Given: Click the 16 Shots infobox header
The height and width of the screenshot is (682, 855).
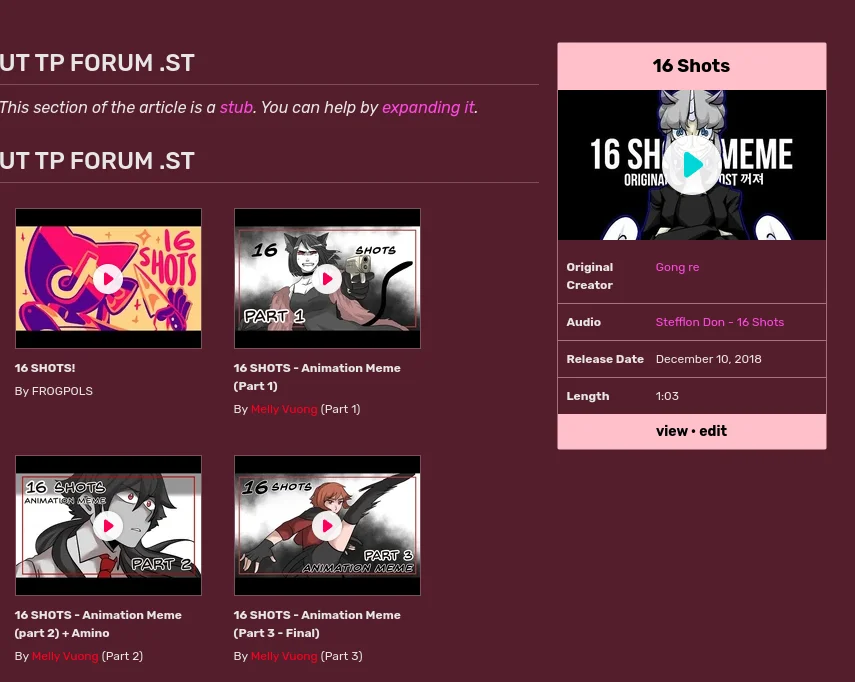Looking at the screenshot, I should coord(691,66).
